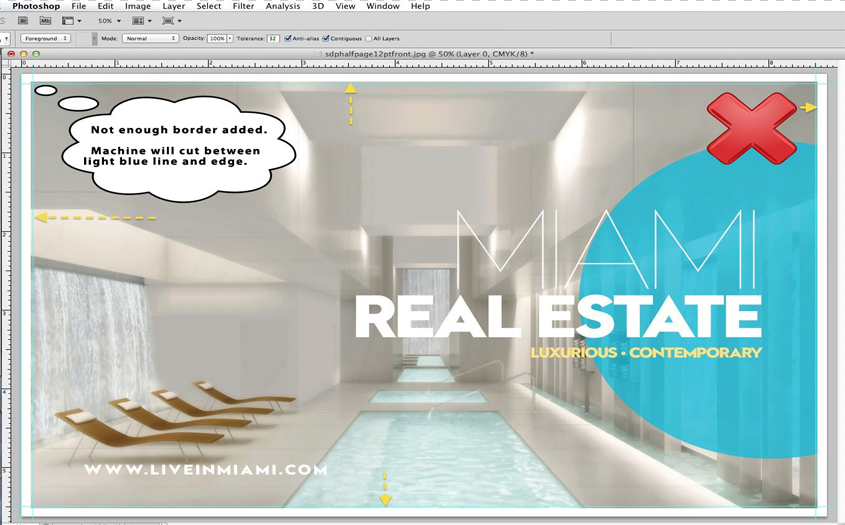This screenshot has width=845, height=525.
Task: Open the View Extras dropdown icon
Action: click(x=71, y=20)
